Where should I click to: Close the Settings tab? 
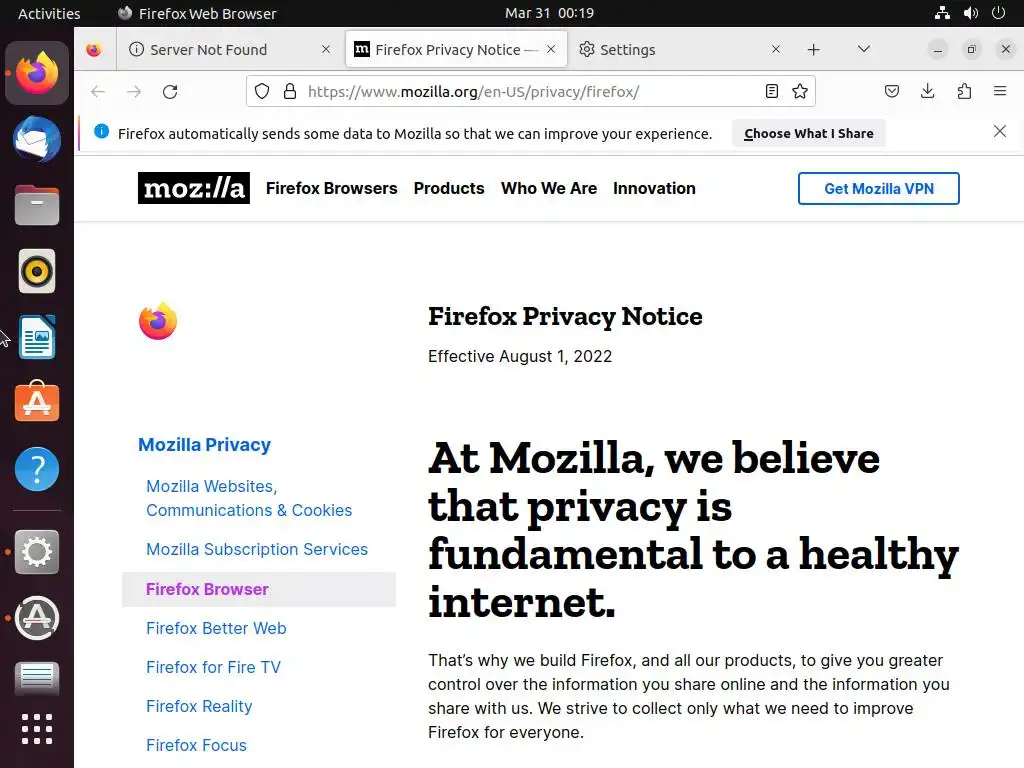click(776, 50)
